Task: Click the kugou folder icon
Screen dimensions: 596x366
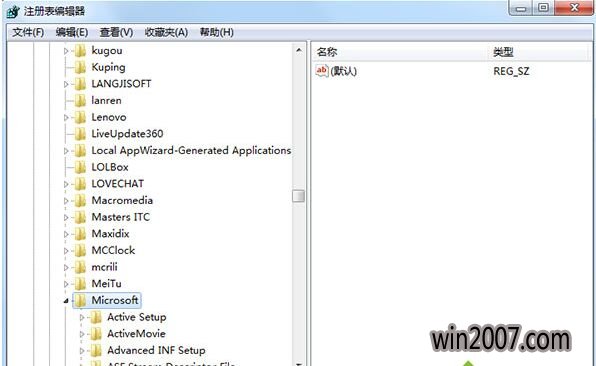Action: pos(80,51)
